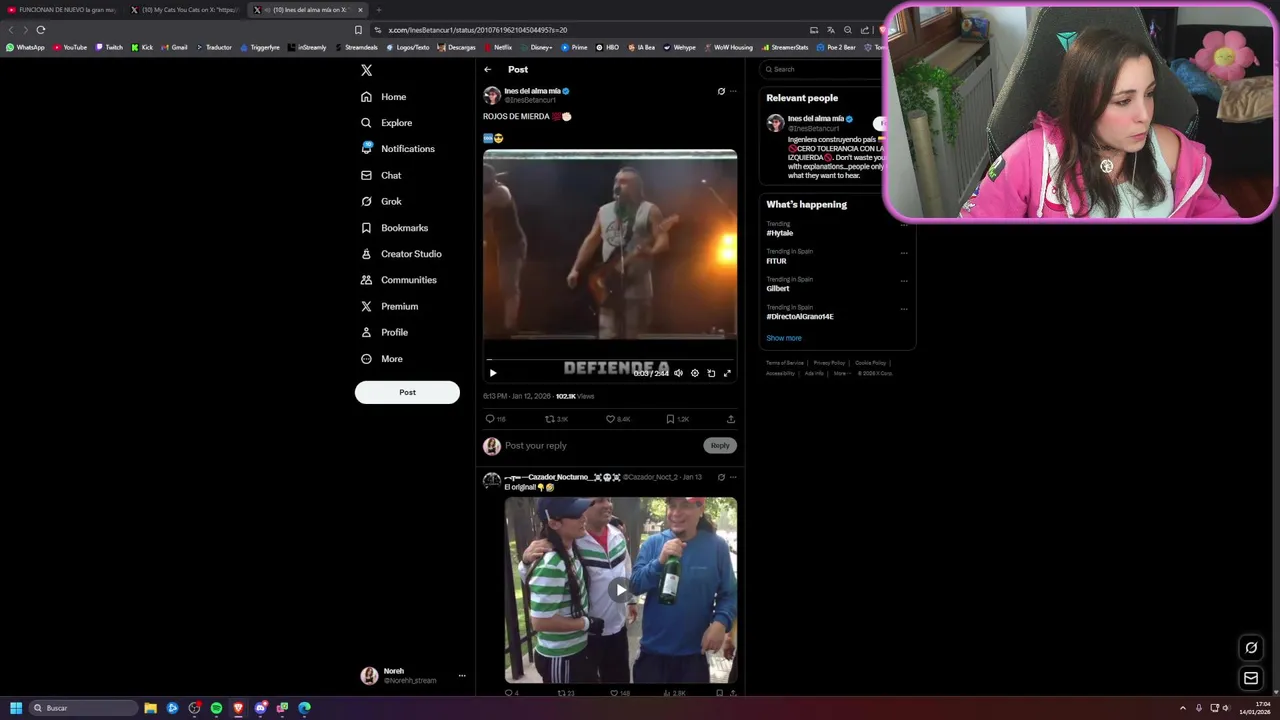This screenshot has width=1280, height=720.
Task: Open Spotify from taskbar
Action: pyautogui.click(x=216, y=708)
